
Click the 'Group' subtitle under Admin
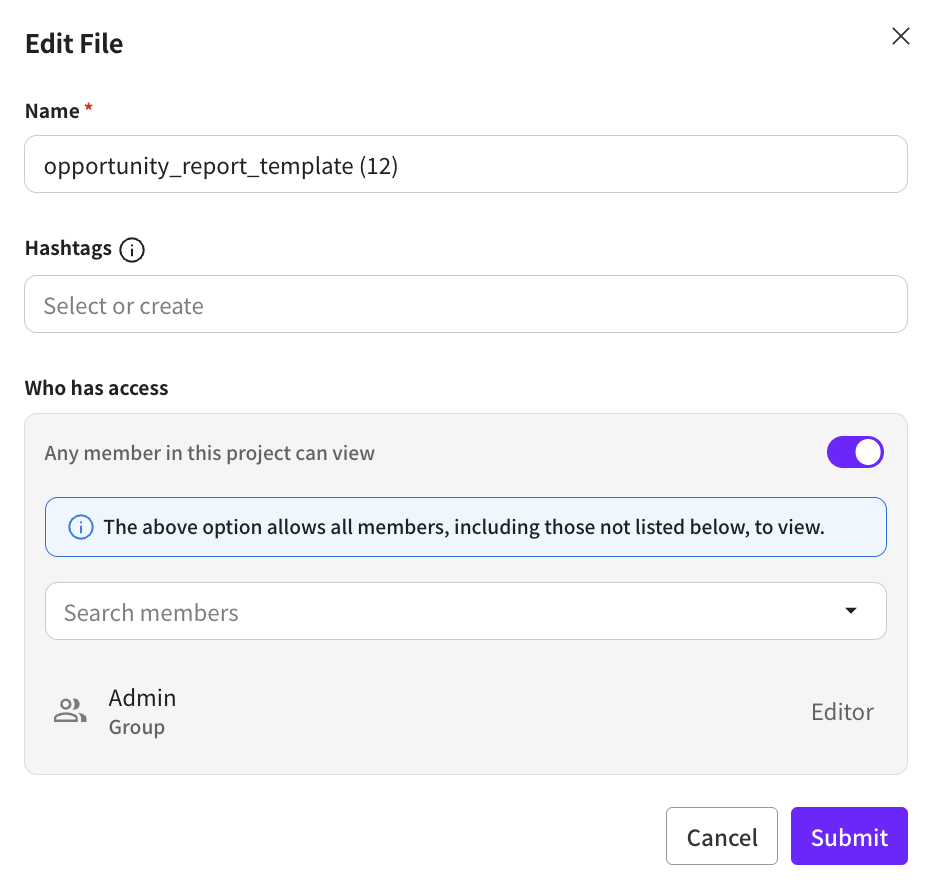(x=137, y=727)
